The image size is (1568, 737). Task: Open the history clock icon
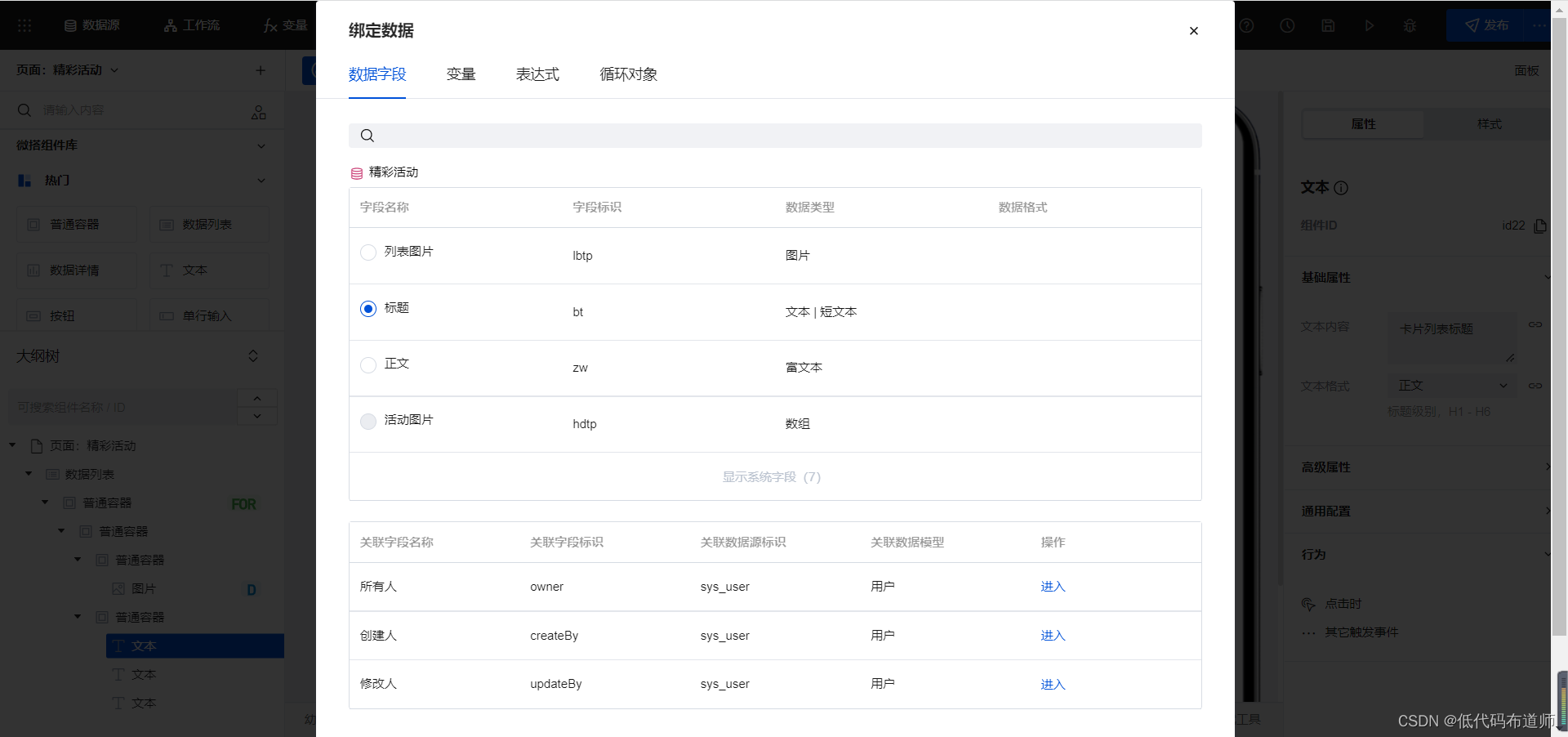point(1287,25)
